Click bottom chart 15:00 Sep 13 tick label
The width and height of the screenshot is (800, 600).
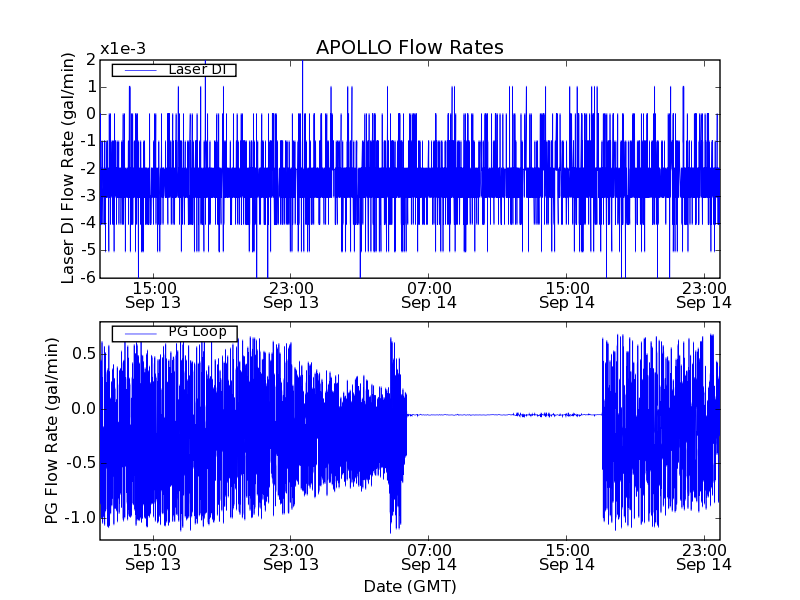pos(153,557)
